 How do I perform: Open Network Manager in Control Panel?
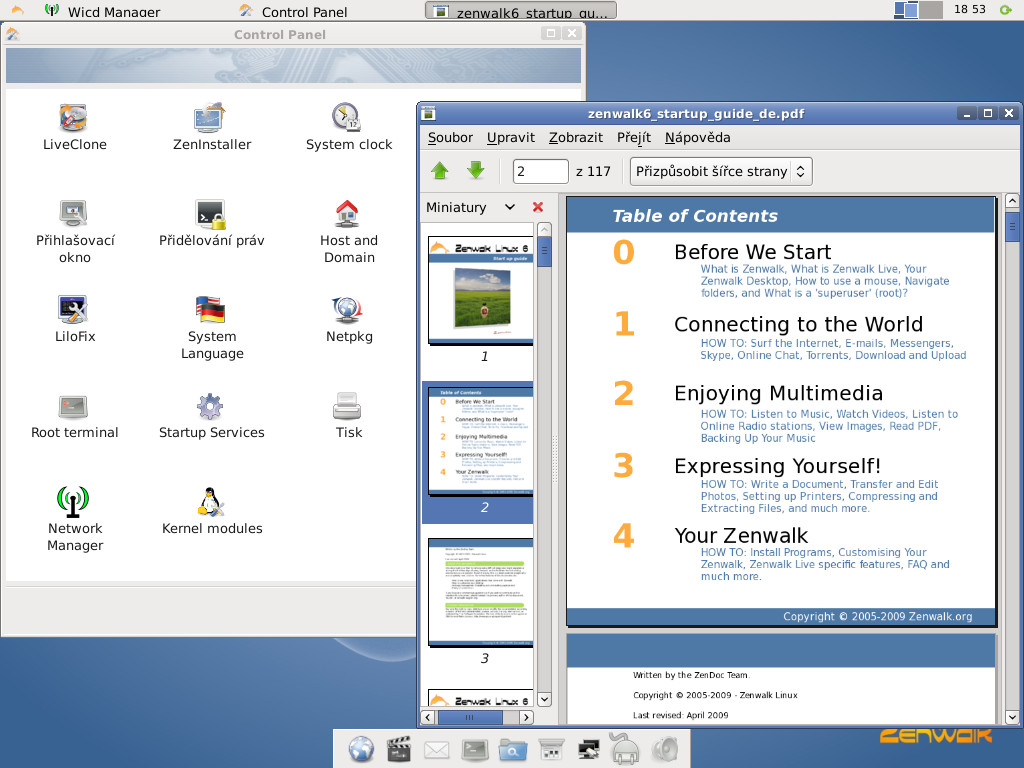pos(74,519)
